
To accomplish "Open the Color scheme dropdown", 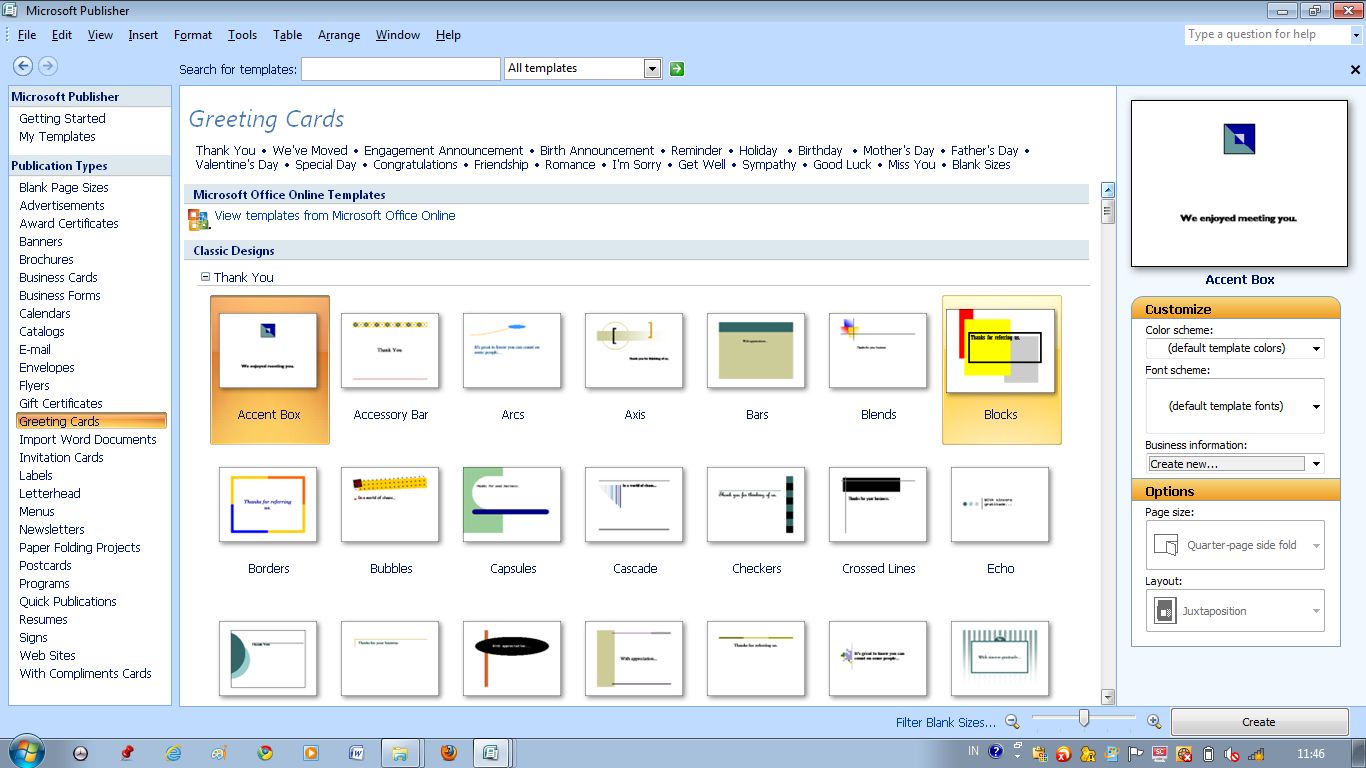I will 1316,349.
